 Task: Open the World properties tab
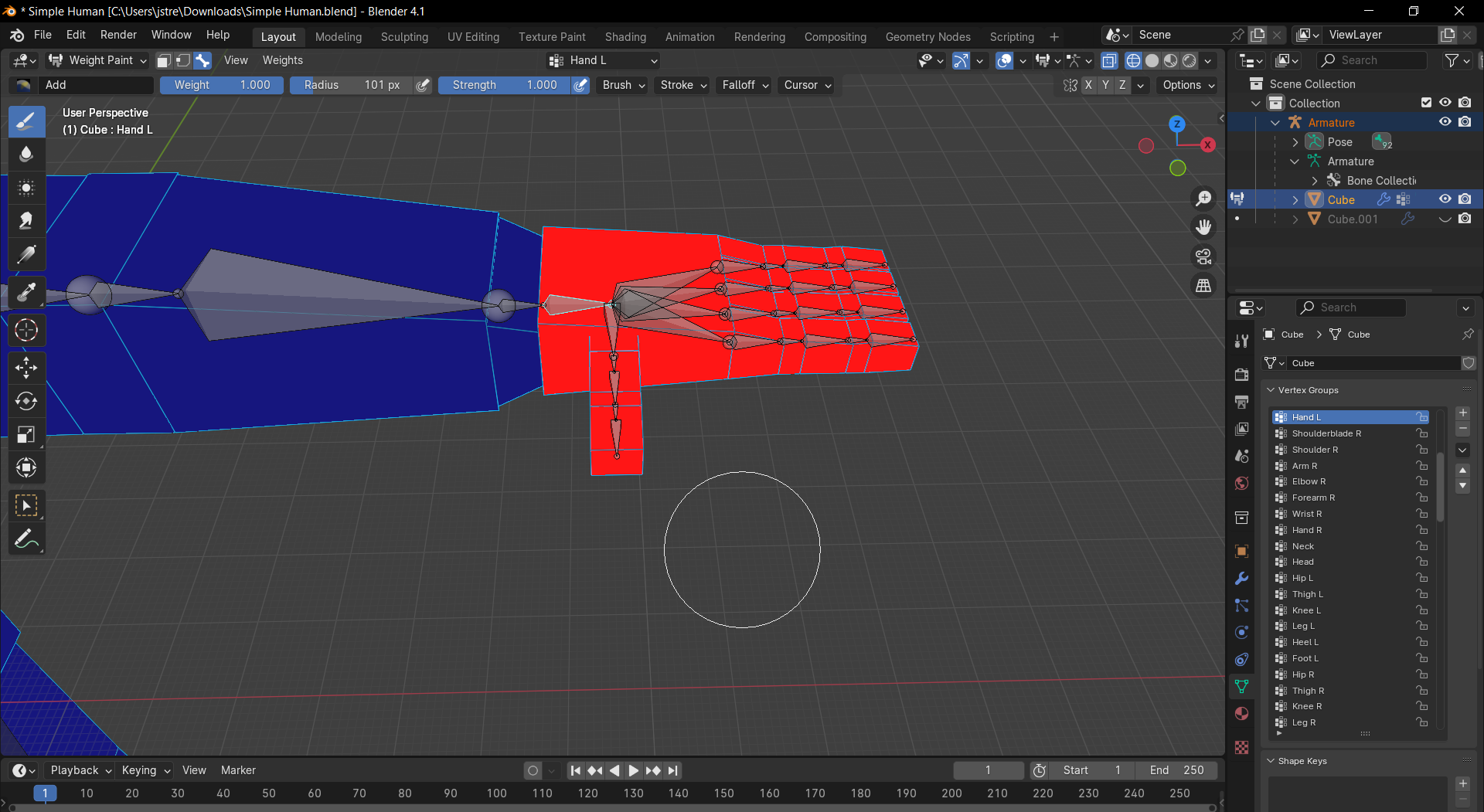tap(1241, 483)
